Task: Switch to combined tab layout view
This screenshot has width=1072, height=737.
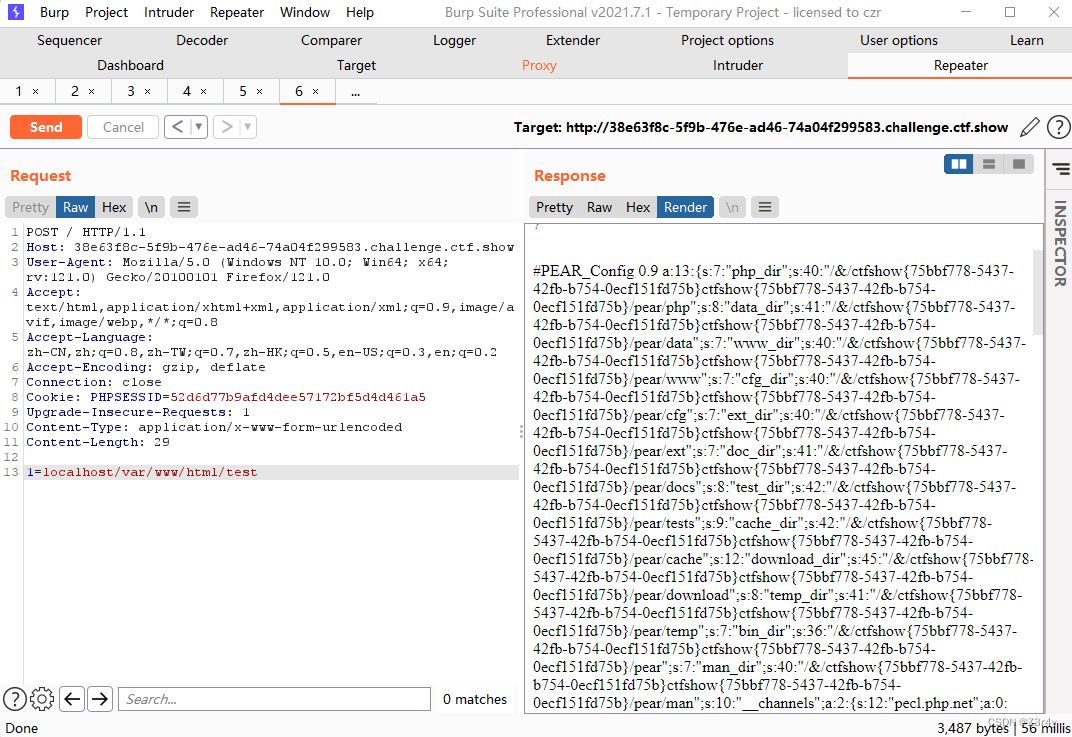Action: [x=1019, y=164]
